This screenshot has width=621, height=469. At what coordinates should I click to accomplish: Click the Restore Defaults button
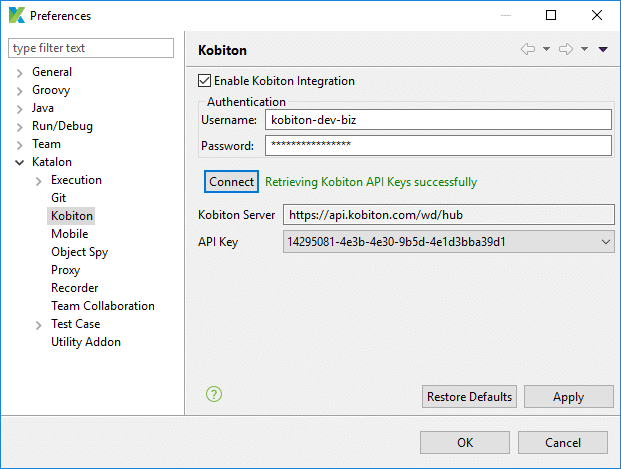tap(469, 397)
